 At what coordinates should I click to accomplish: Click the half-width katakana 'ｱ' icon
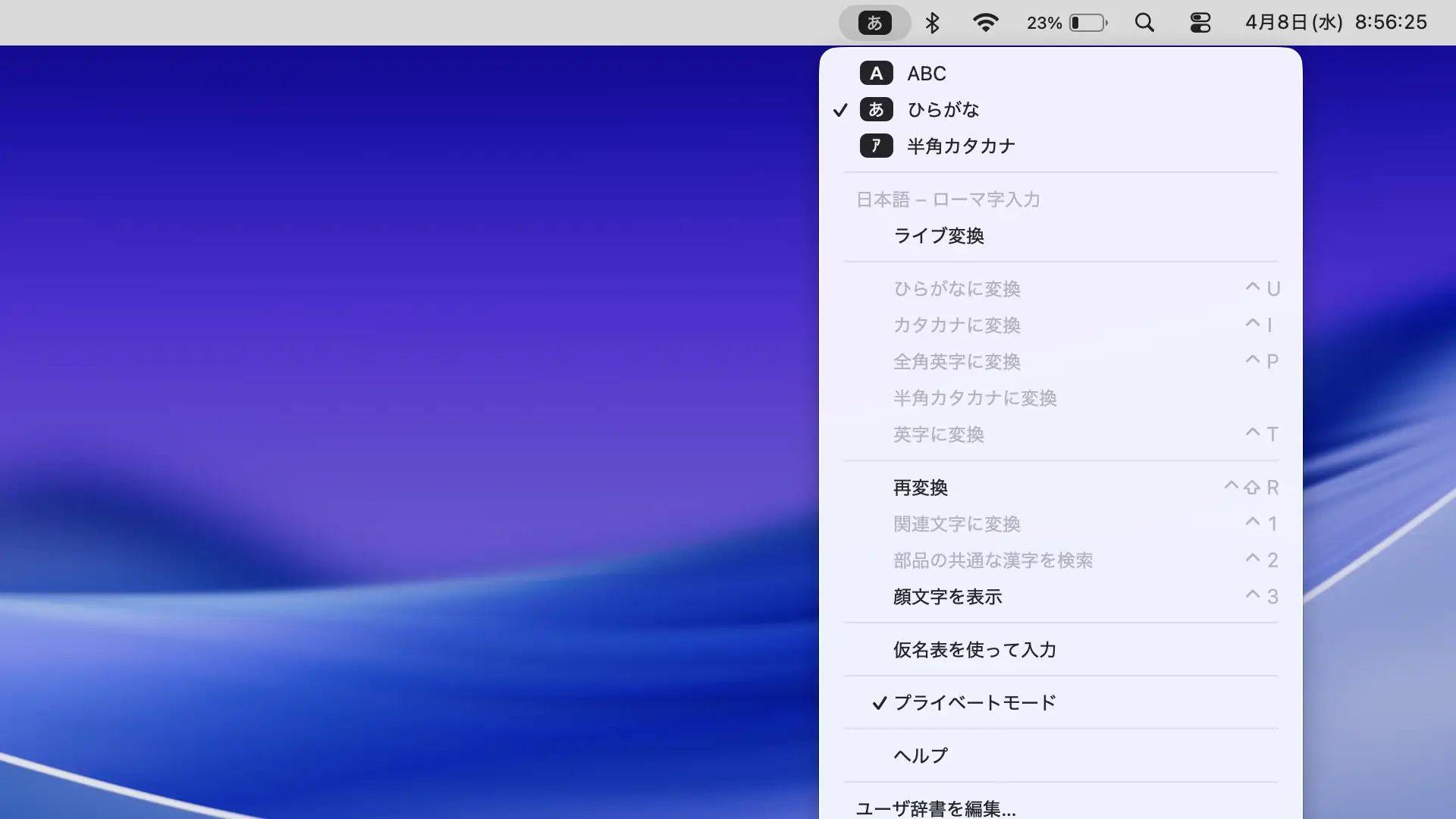coord(876,146)
